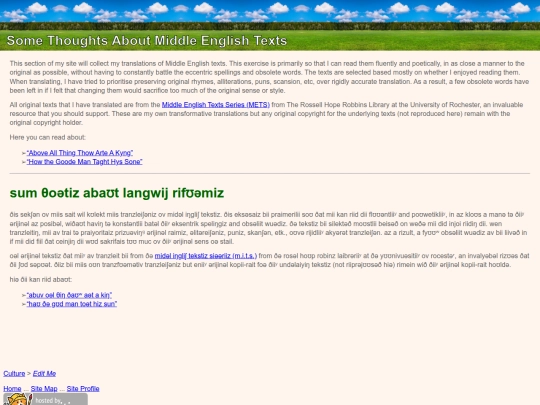Open the Site Map footer link

44,388
